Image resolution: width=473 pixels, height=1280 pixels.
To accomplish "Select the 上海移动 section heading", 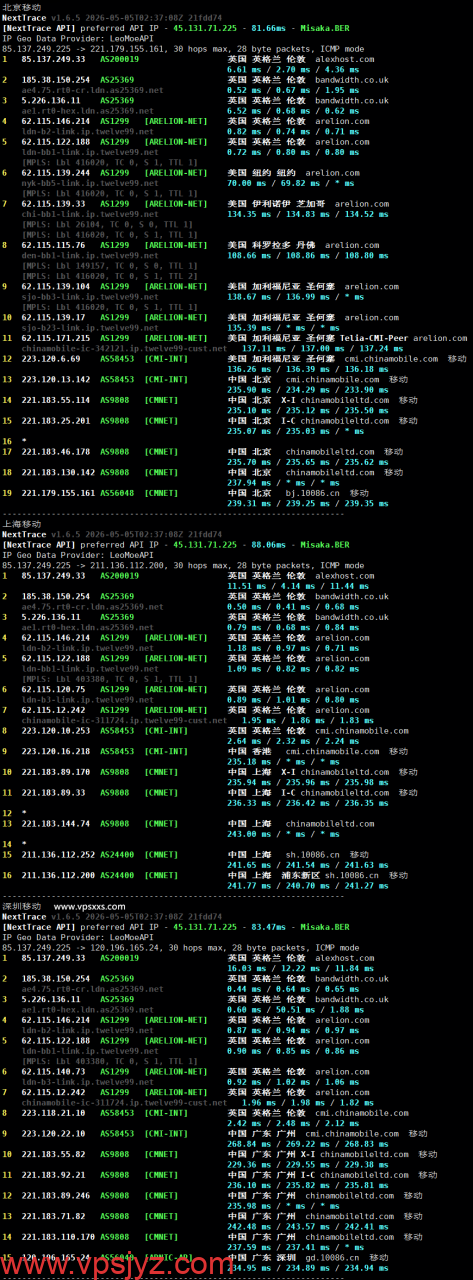I will coord(22,523).
